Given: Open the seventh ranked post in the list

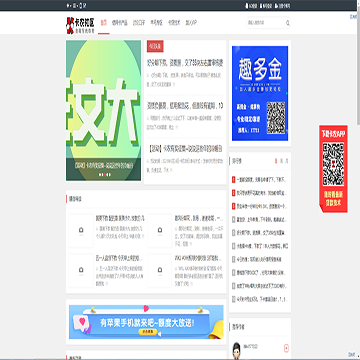Looking at the screenshot, I should 259,259.
